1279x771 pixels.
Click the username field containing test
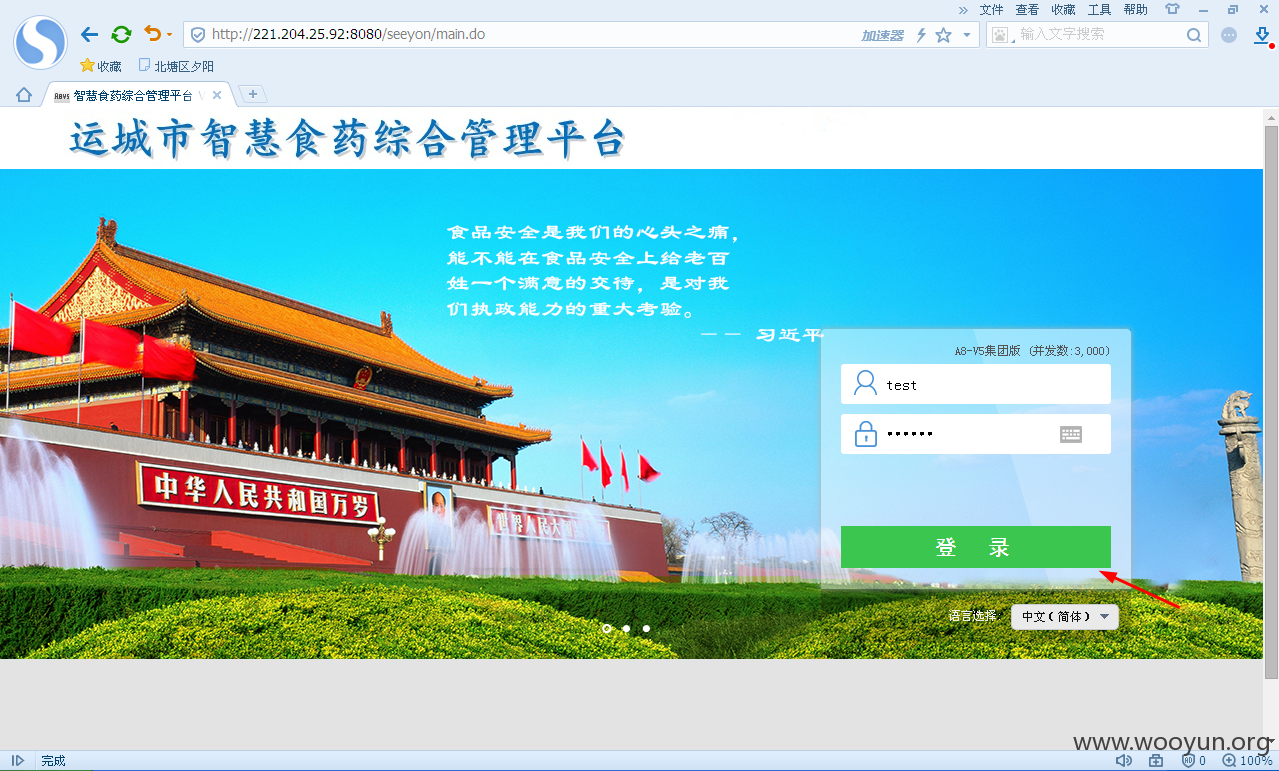pos(975,384)
